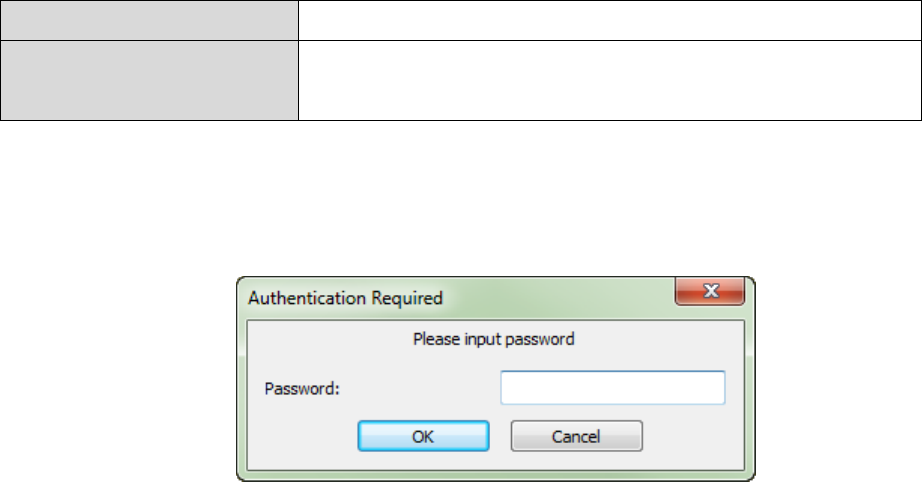Close the Authentication Required dialog
Image resolution: width=922 pixels, height=482 pixels.
(712, 292)
